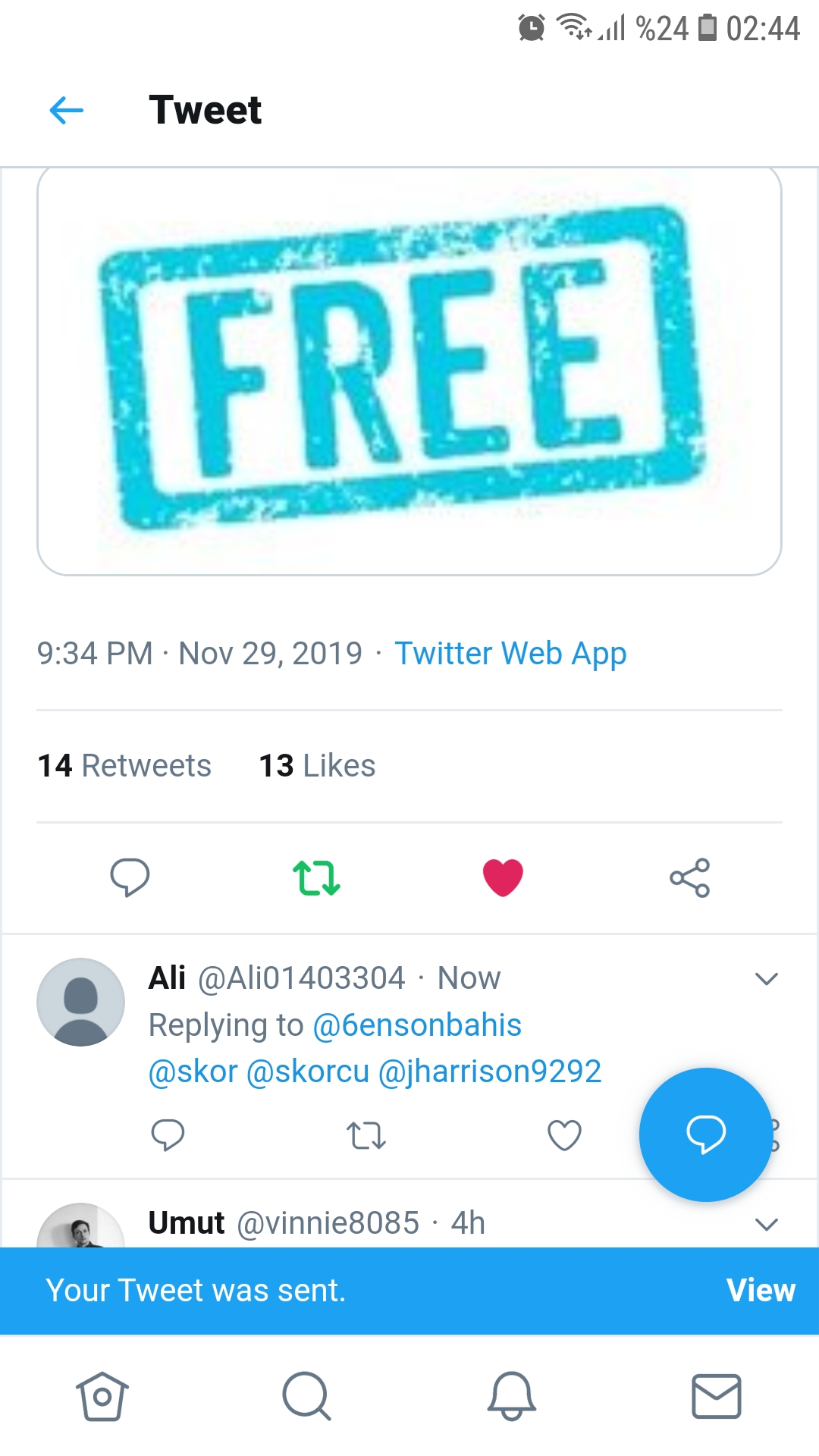Like Ali's reply
Image resolution: width=819 pixels, height=1456 pixels.
[x=564, y=1135]
